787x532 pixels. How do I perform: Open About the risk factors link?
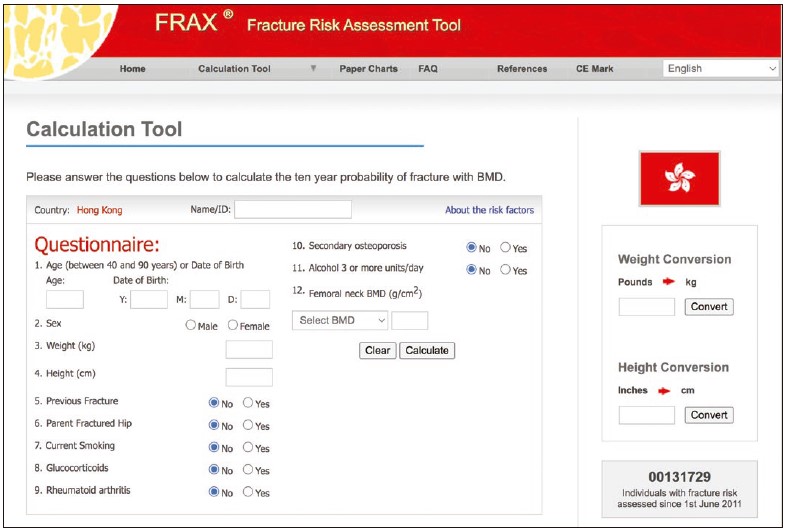(489, 210)
